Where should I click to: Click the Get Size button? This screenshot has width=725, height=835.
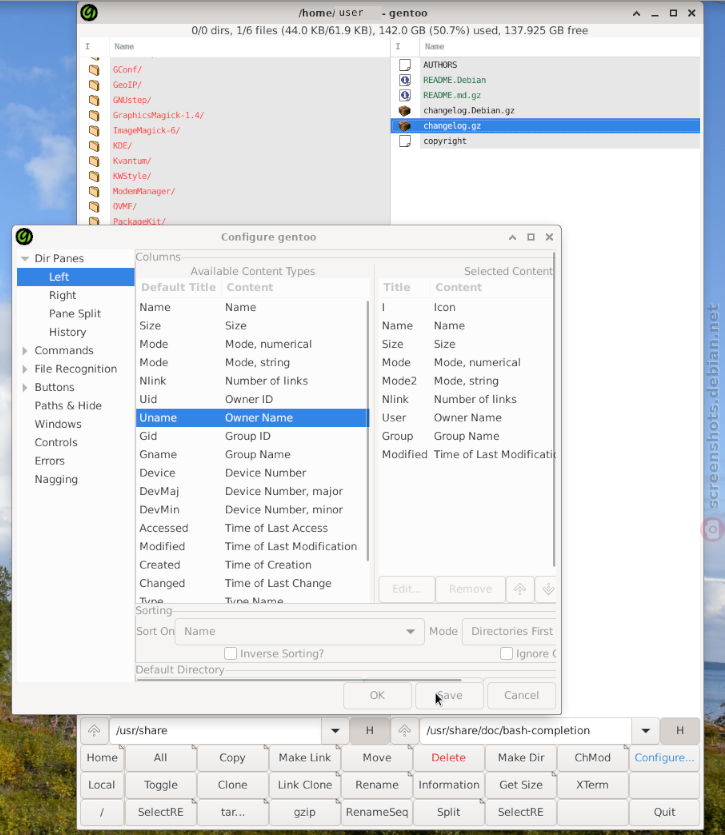click(521, 785)
